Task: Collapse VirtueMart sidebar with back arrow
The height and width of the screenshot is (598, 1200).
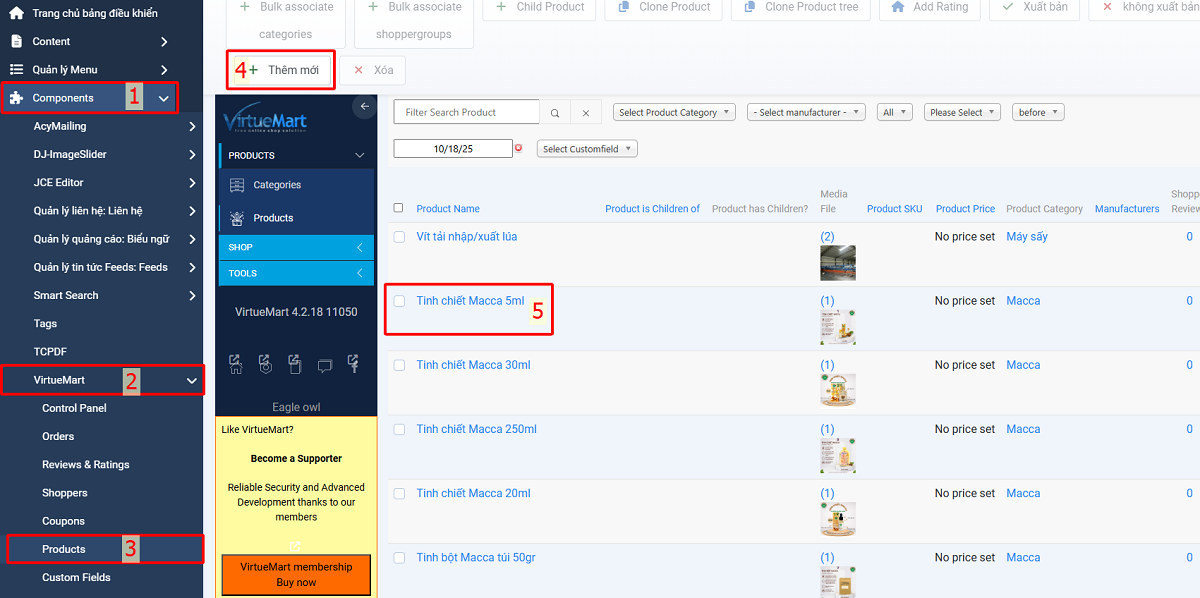Action: (365, 106)
